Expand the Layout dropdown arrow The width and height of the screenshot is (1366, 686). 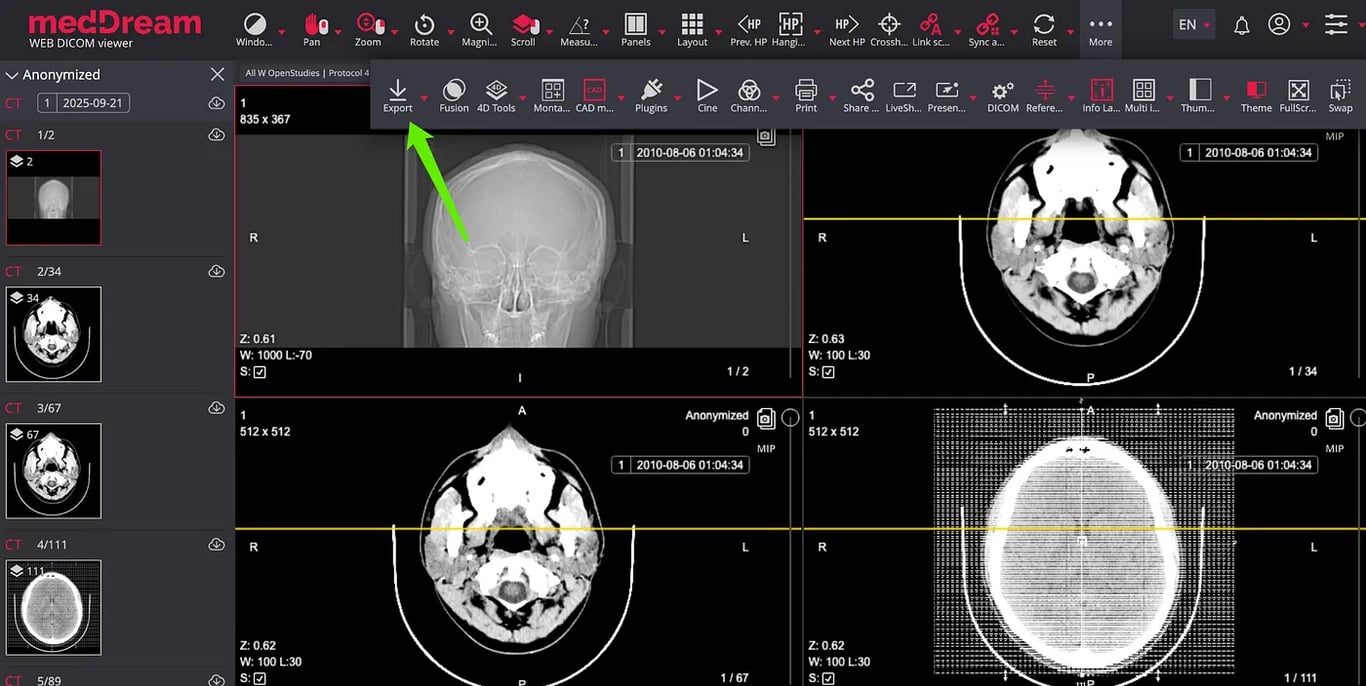pos(719,33)
